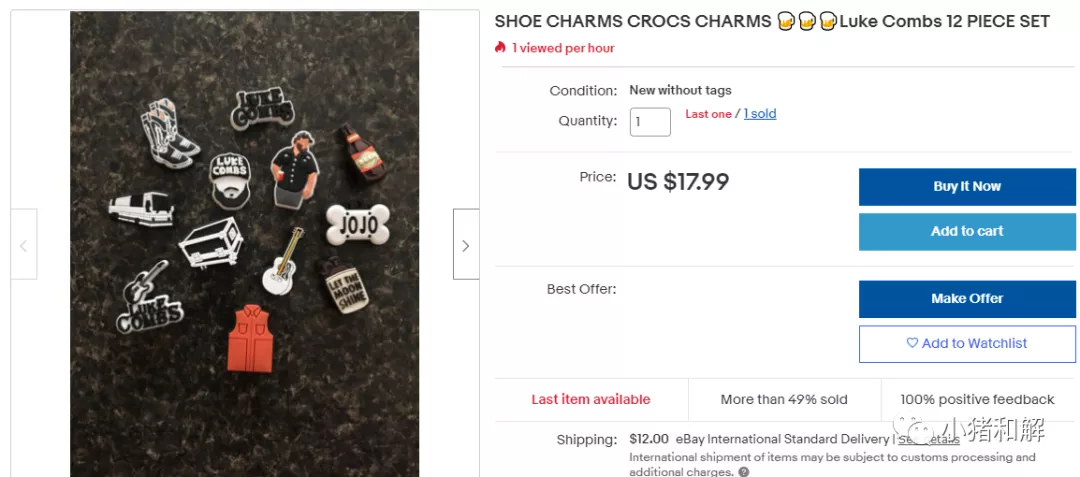Click the orange vest charm in photo

coord(250,338)
